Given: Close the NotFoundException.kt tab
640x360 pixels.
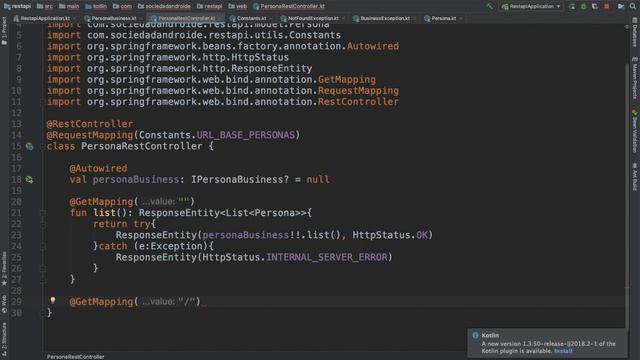Looking at the screenshot, I should click(x=344, y=18).
